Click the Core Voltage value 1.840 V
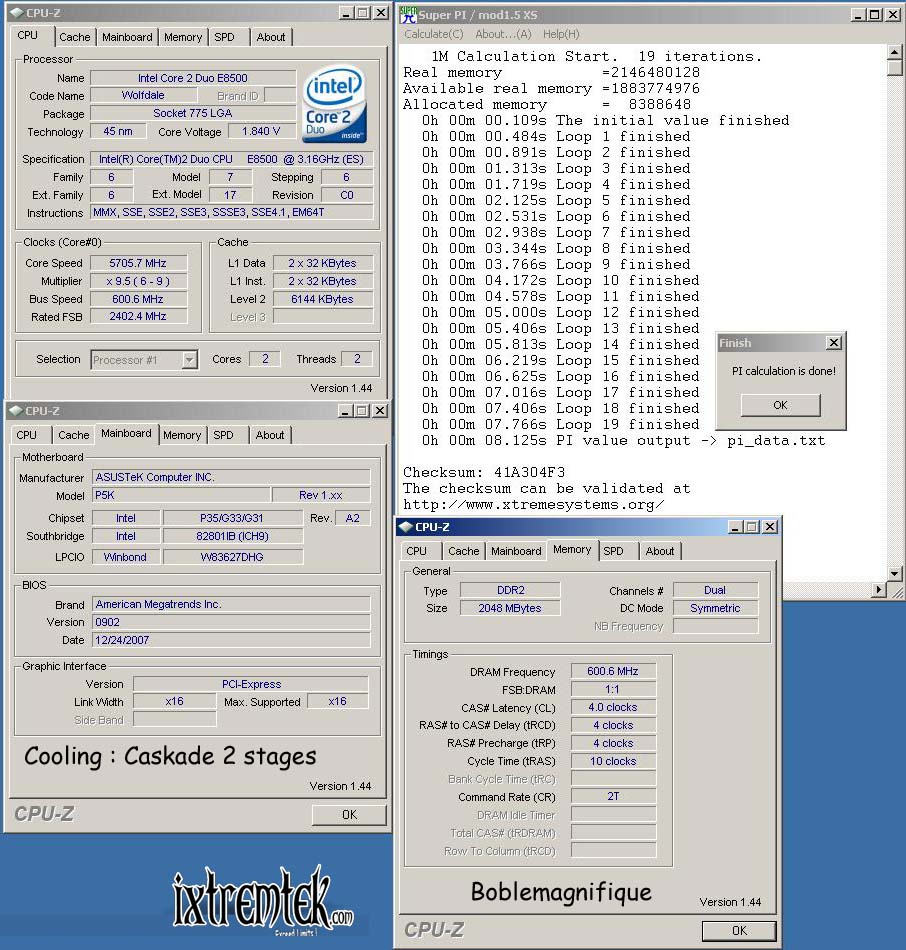The height and width of the screenshot is (950, 906). 261,131
